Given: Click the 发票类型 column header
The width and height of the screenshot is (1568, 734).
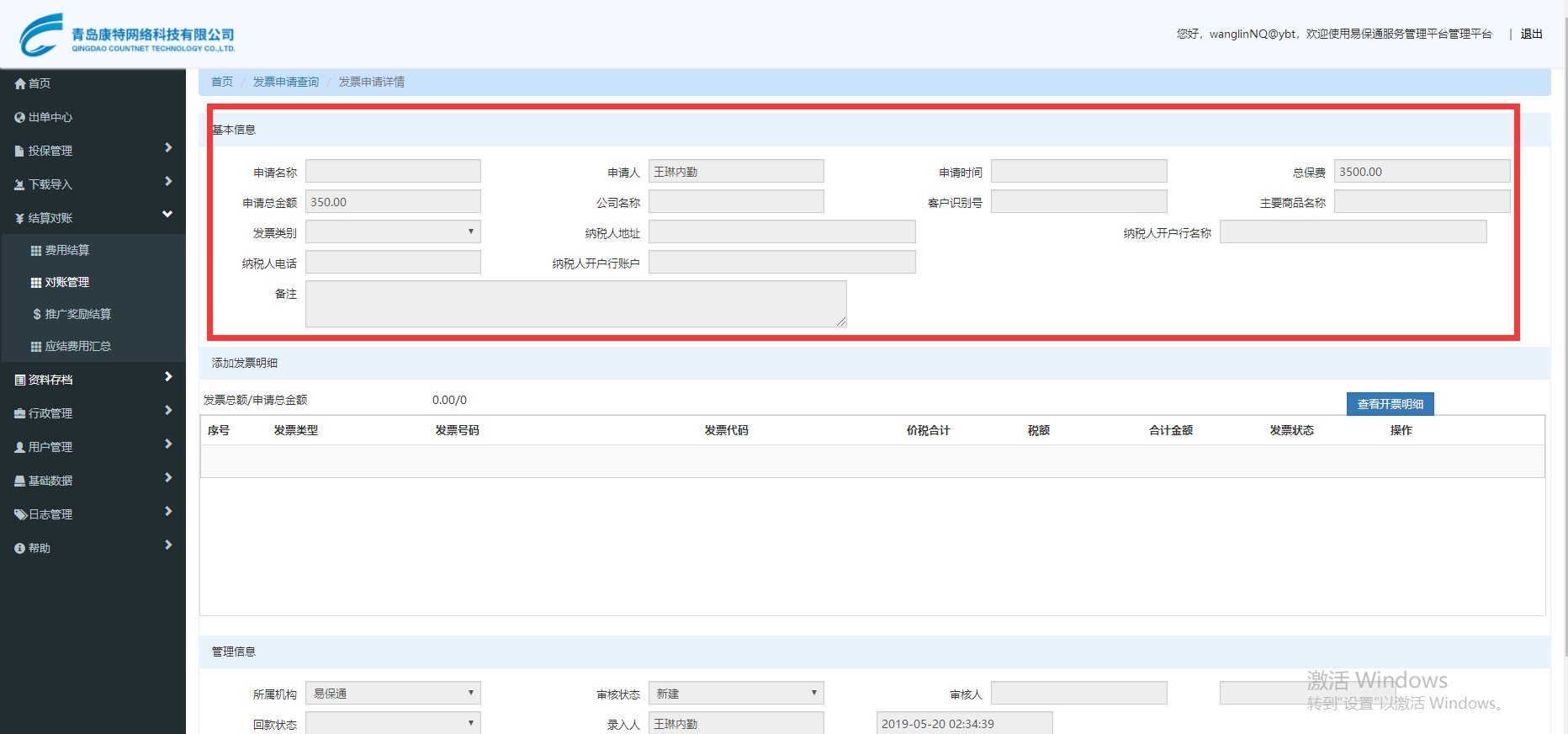Looking at the screenshot, I should click(x=296, y=430).
